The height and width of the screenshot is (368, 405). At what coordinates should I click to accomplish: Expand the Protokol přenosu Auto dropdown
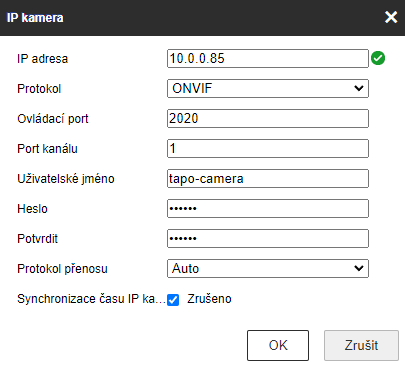[268, 268]
